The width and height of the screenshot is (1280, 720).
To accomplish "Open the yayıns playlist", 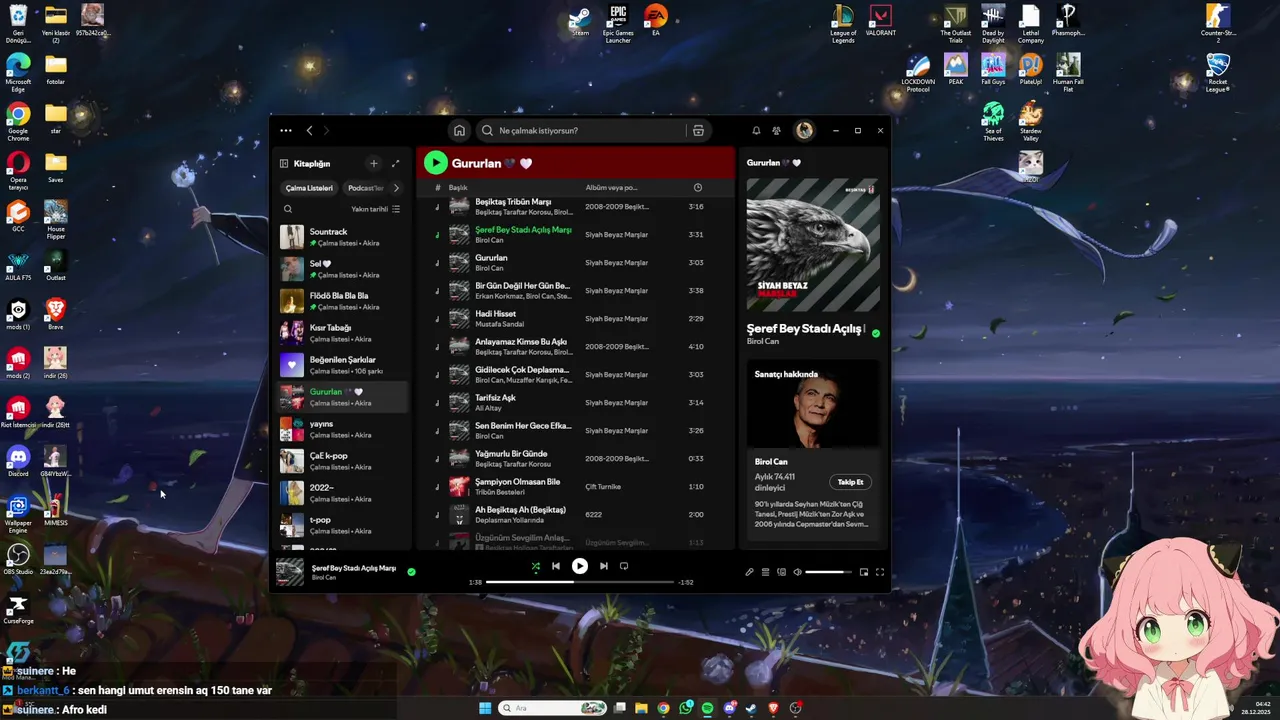I will [344, 429].
